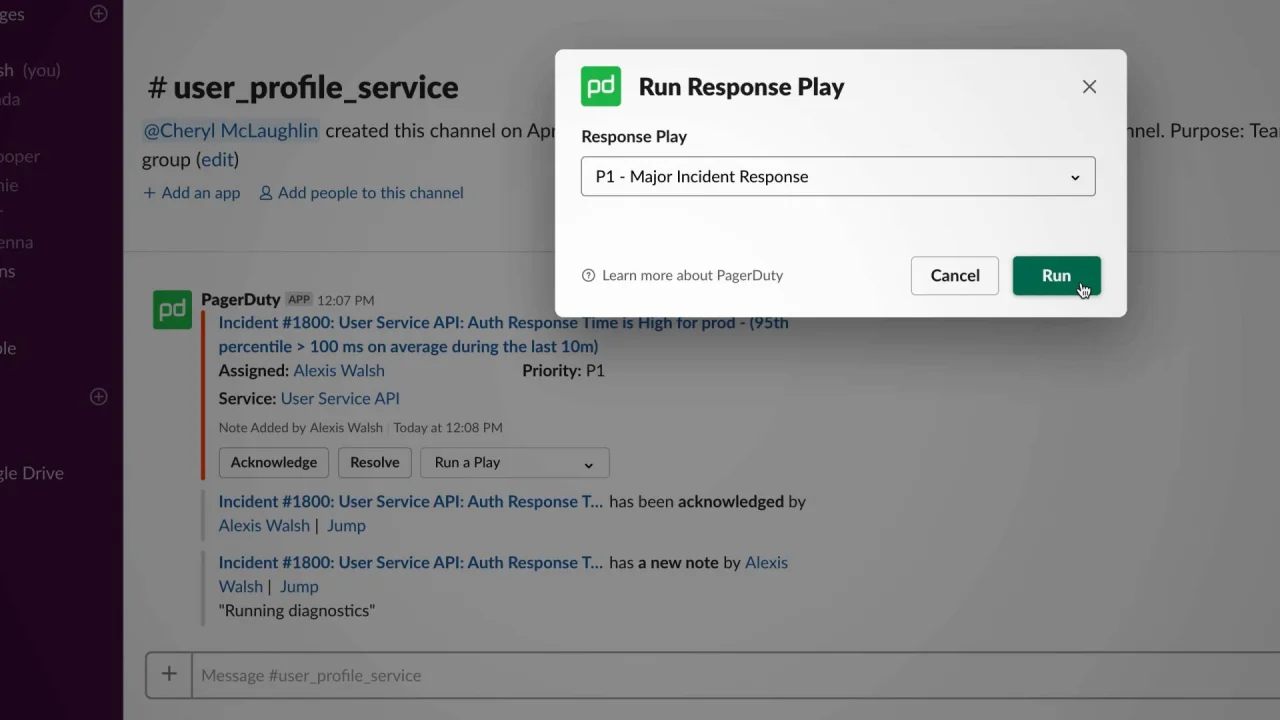Click the lower plus icon in sidebar
Image resolution: width=1280 pixels, height=720 pixels.
coord(99,396)
